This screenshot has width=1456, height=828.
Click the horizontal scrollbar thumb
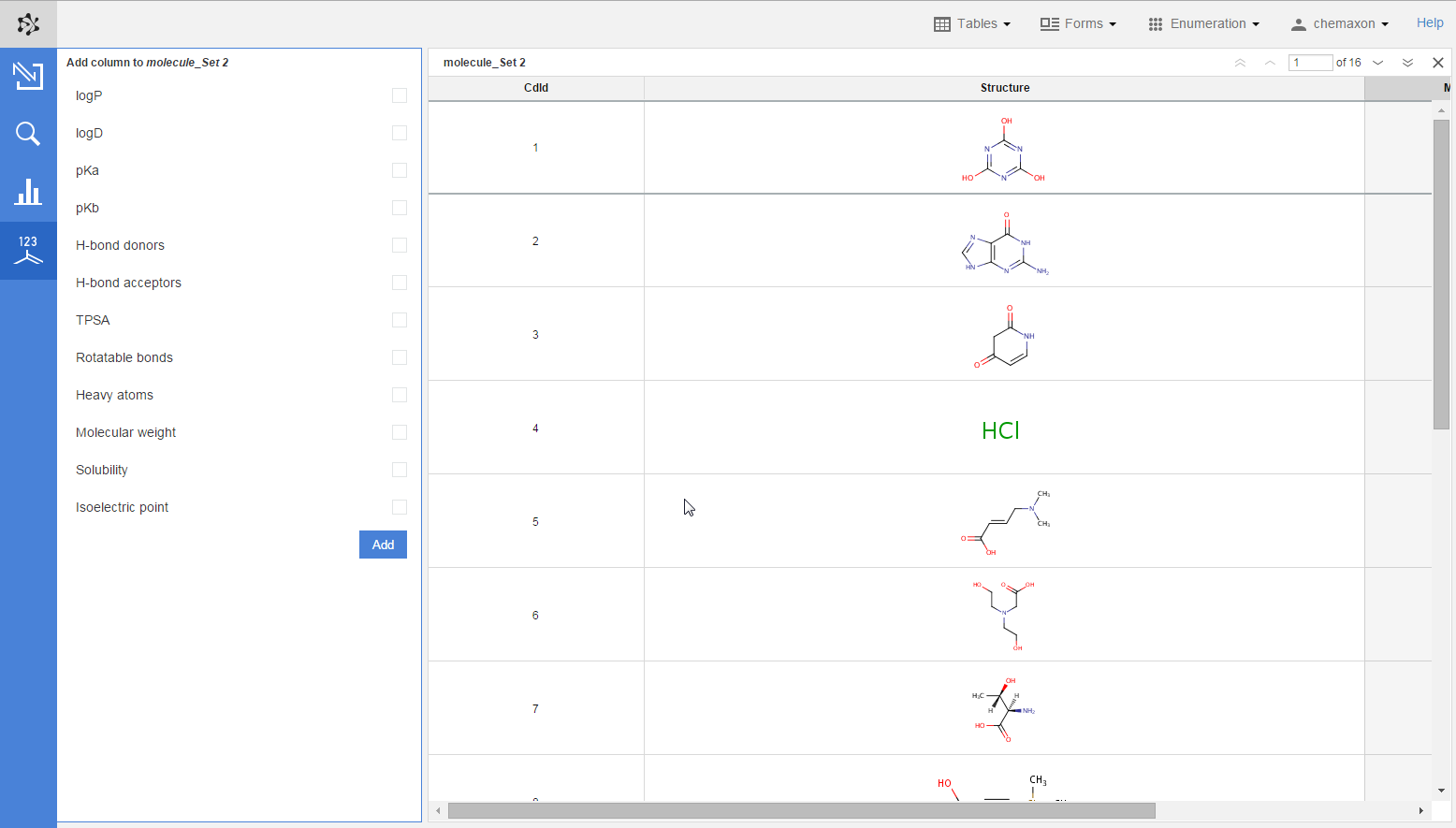click(801, 810)
